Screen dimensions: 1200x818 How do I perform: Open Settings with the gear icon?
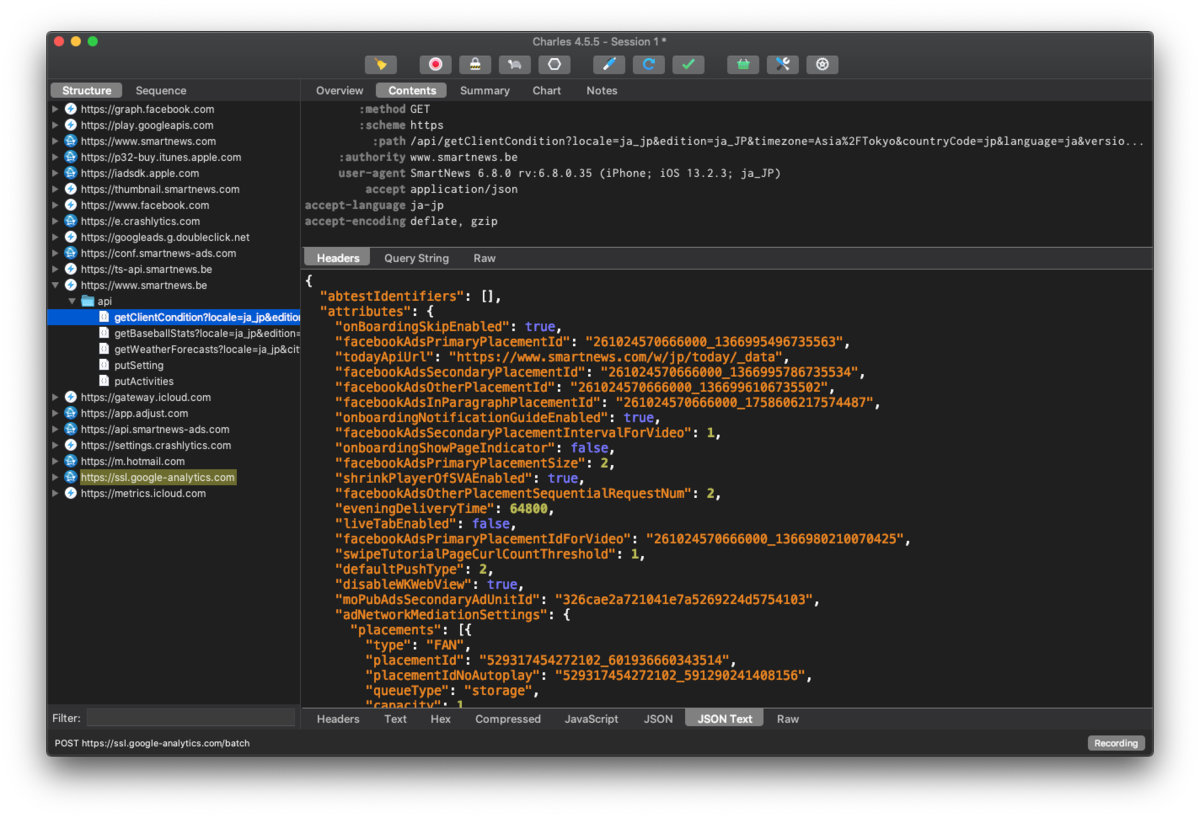click(x=823, y=64)
